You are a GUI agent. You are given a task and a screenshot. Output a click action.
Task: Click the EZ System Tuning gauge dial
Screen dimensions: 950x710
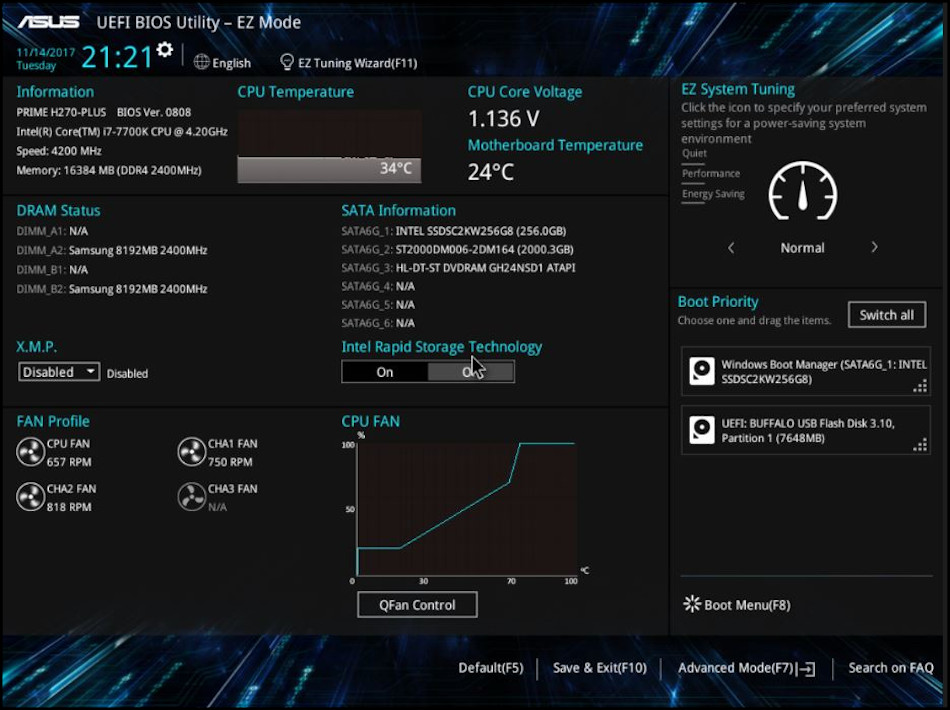pyautogui.click(x=803, y=191)
